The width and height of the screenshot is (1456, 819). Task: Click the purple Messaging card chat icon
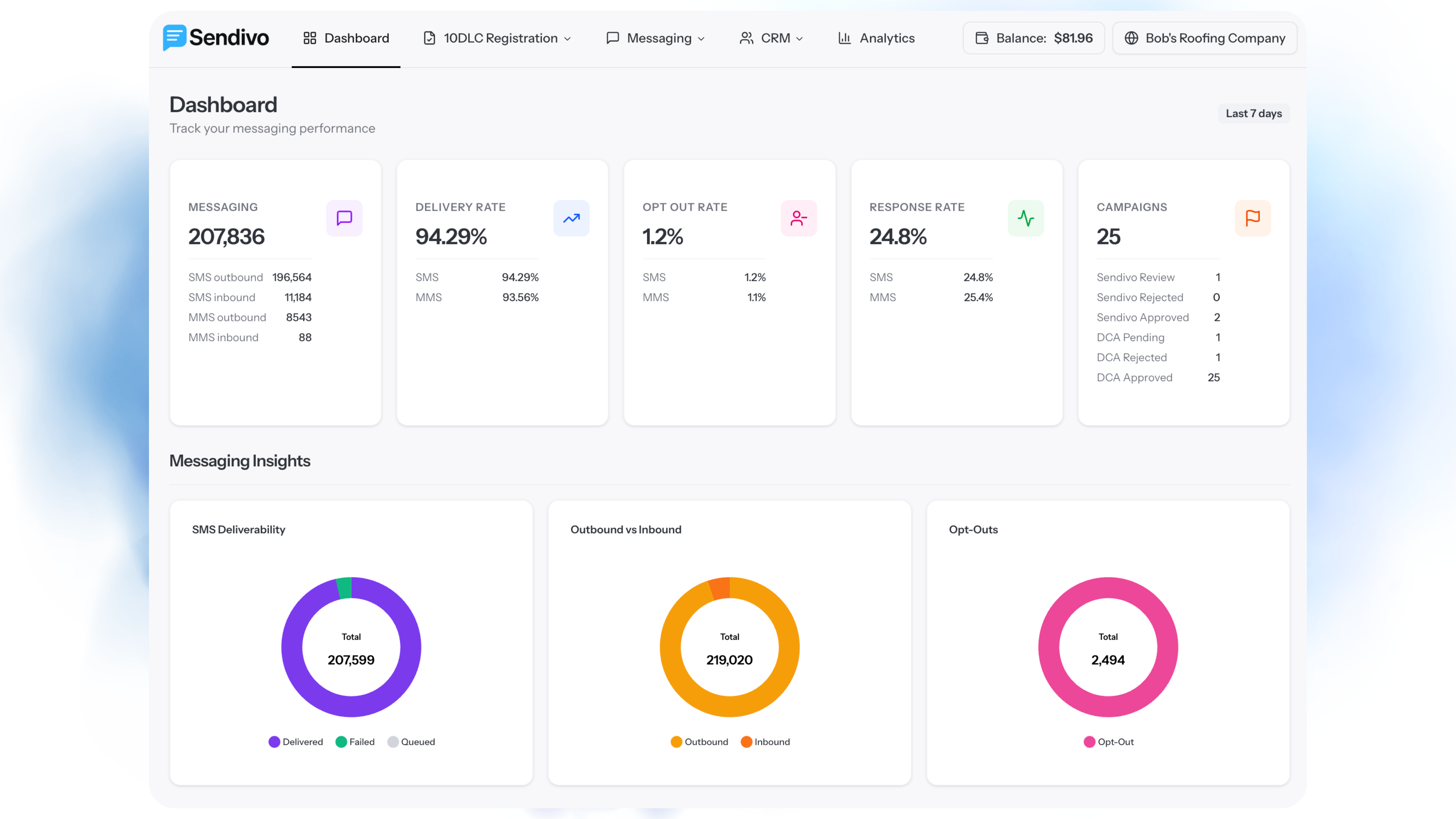[x=344, y=218]
